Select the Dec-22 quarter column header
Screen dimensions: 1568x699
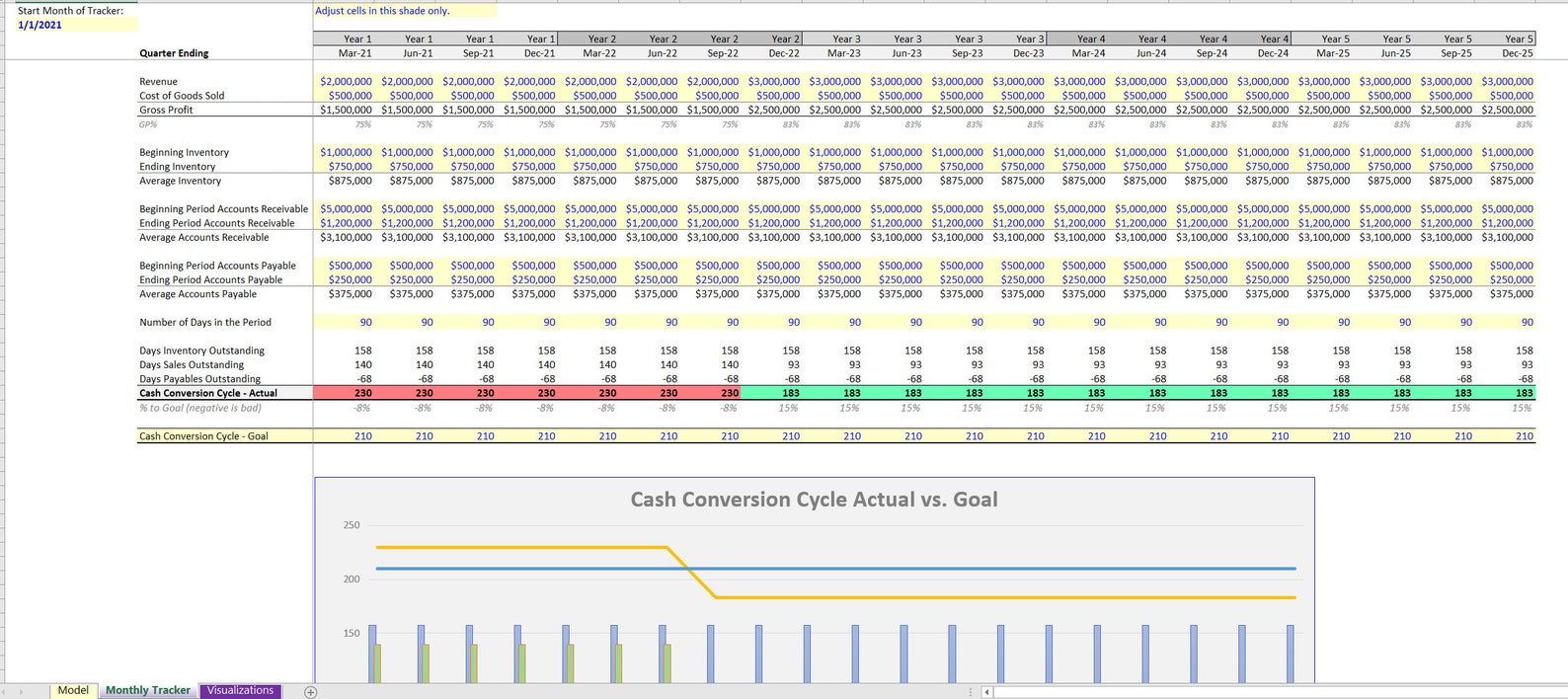click(x=784, y=53)
